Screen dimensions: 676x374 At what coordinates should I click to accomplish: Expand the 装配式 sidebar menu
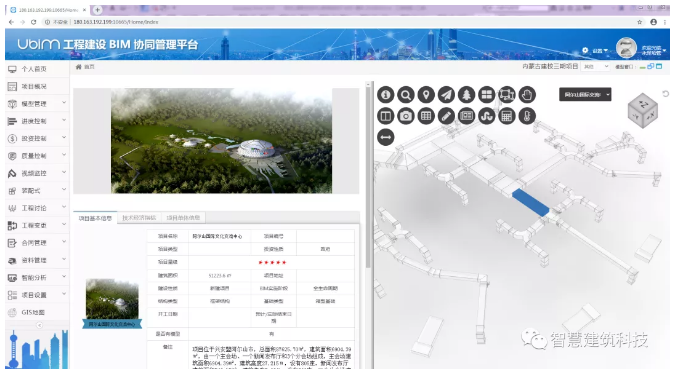click(37, 190)
